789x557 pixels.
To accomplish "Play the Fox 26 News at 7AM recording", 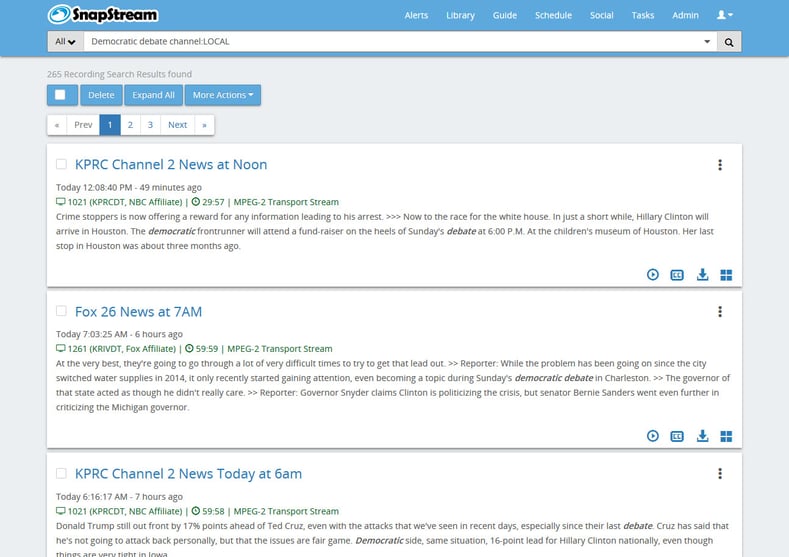I will [653, 436].
